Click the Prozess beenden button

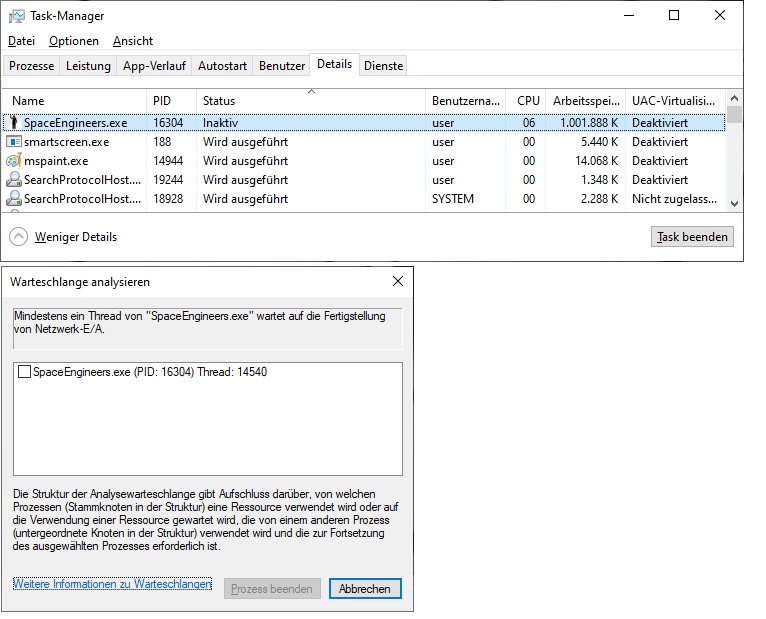tap(272, 589)
